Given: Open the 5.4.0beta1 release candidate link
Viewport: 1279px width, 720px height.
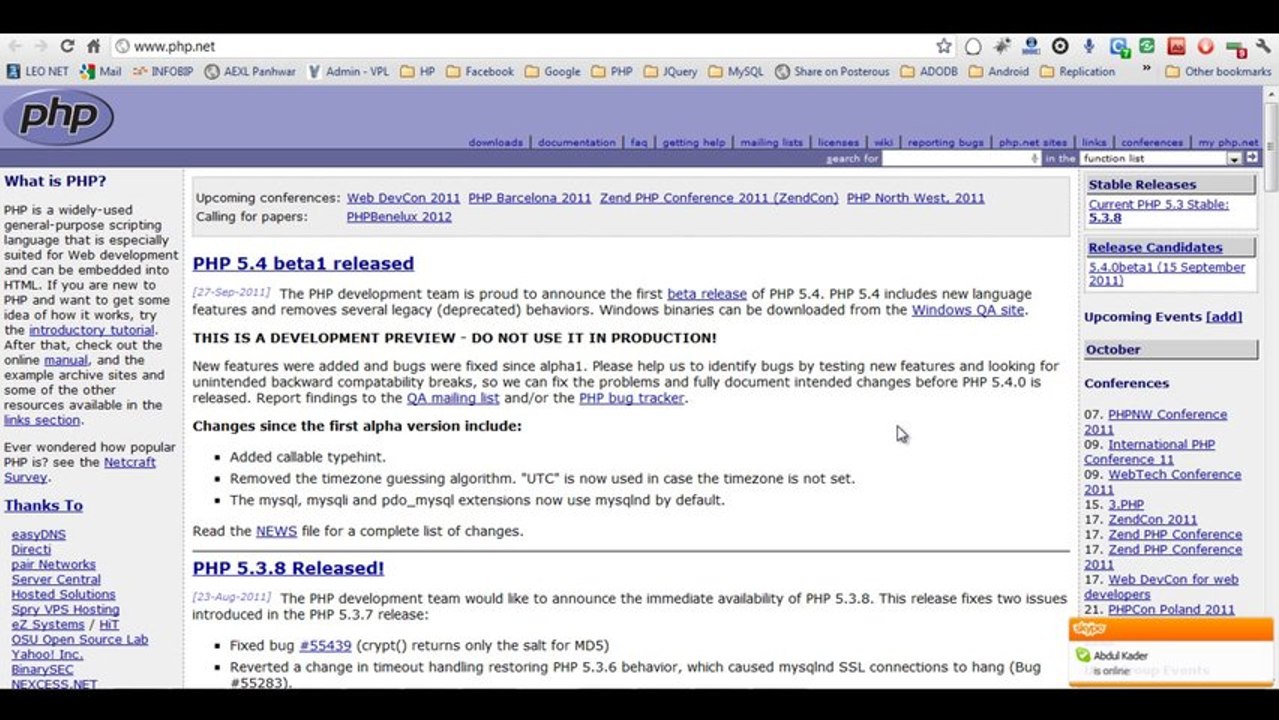Looking at the screenshot, I should click(1166, 274).
